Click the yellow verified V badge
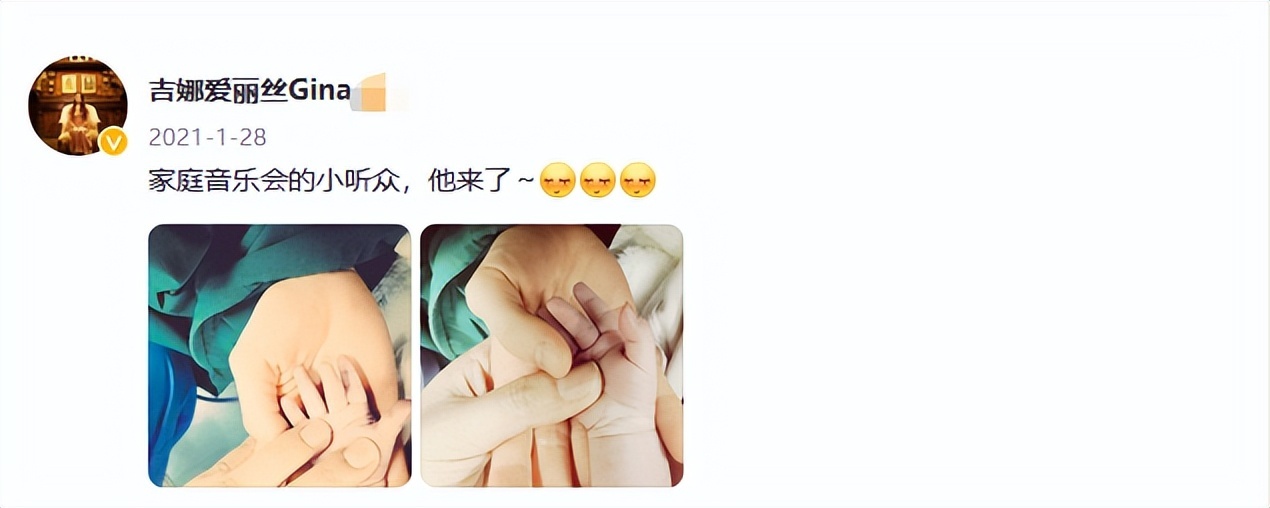1270x508 pixels. pos(113,141)
